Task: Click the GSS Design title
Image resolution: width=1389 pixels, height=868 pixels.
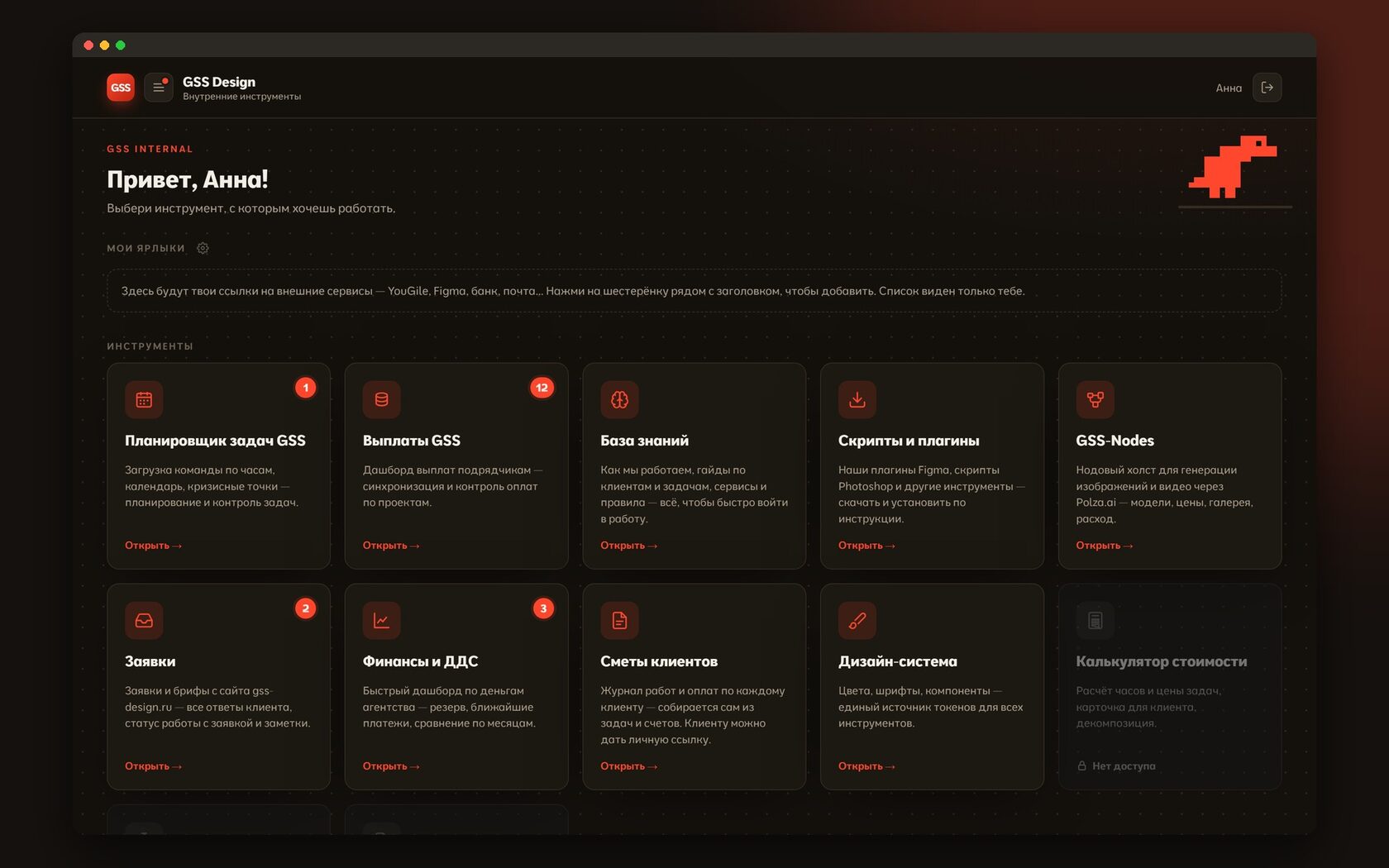Action: point(219,82)
